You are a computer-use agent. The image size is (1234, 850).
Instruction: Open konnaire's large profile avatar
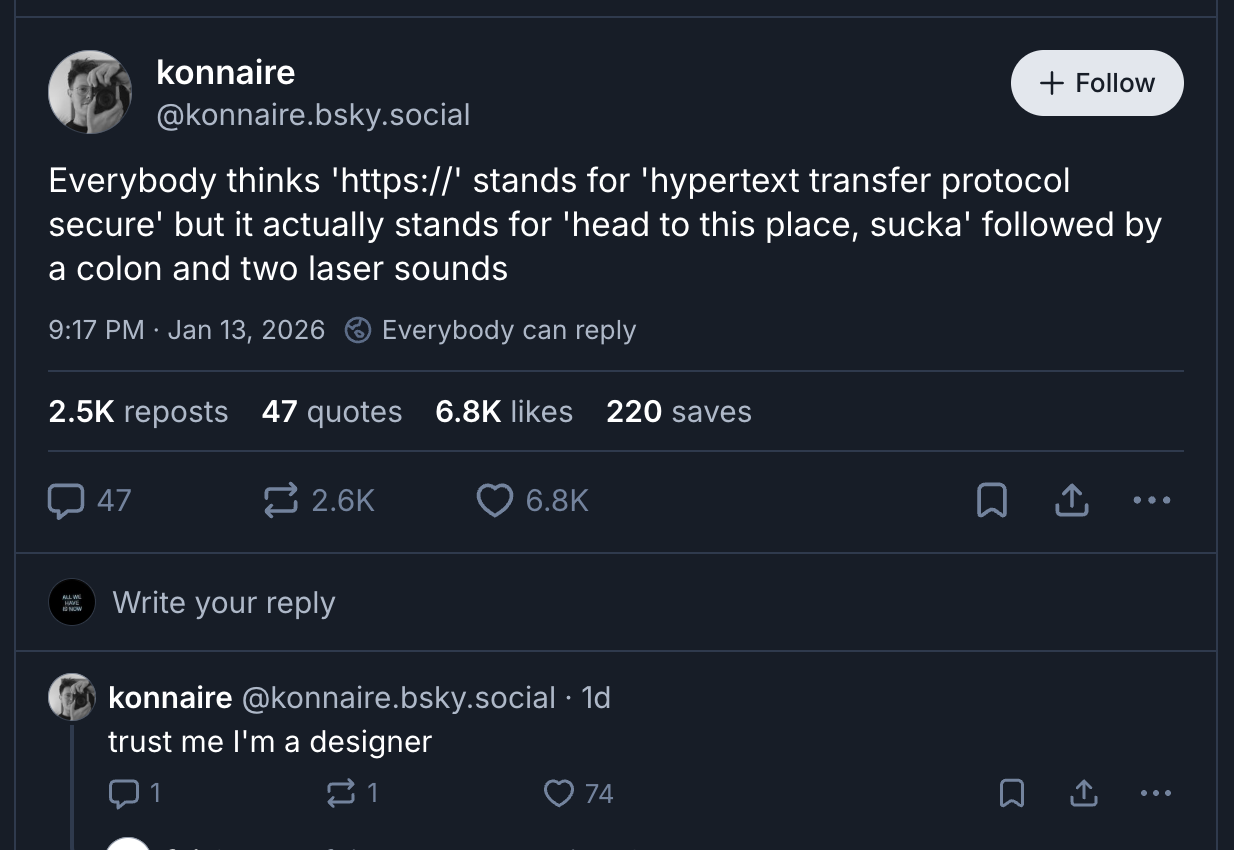point(90,92)
